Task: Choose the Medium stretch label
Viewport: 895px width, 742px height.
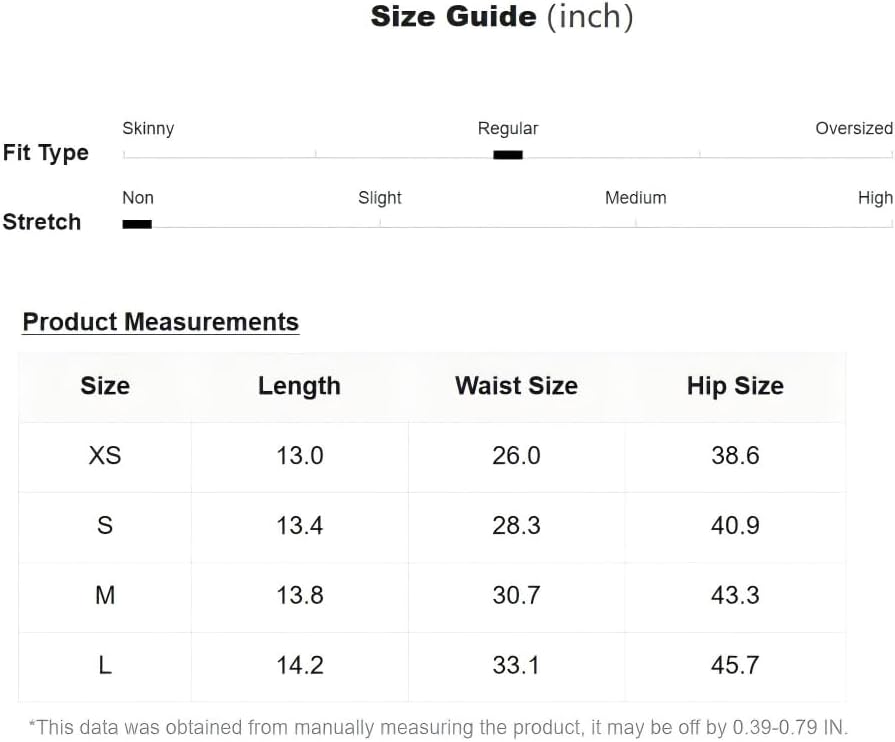Action: [x=635, y=198]
